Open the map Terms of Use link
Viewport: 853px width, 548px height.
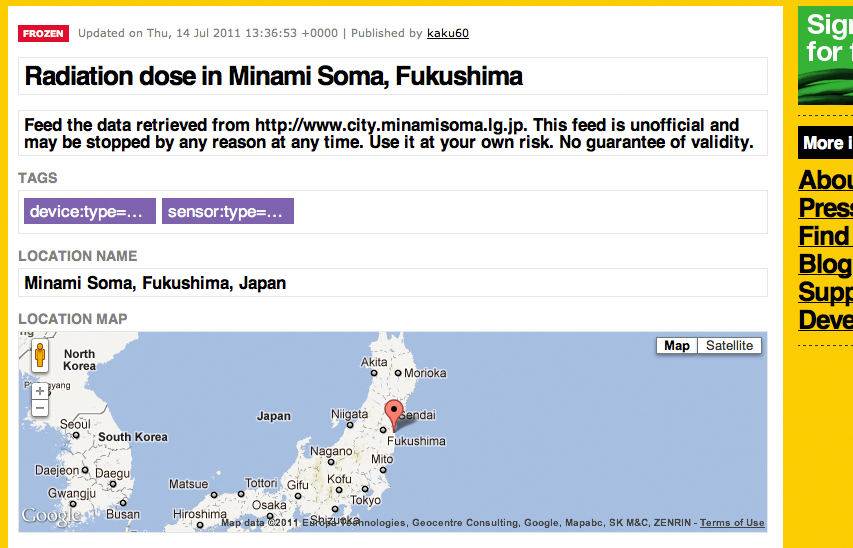732,522
